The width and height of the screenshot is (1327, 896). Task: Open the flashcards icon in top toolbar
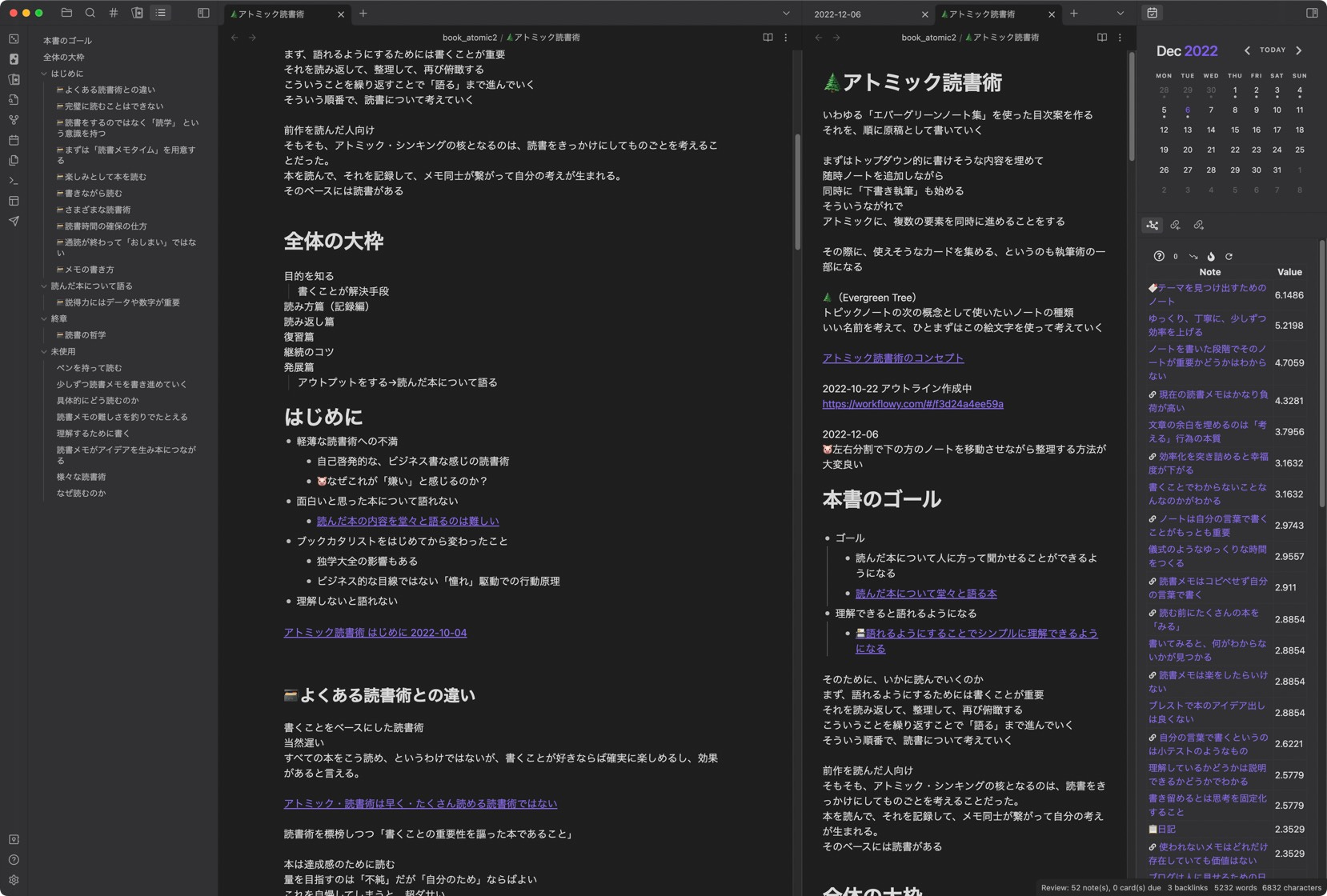(x=137, y=13)
